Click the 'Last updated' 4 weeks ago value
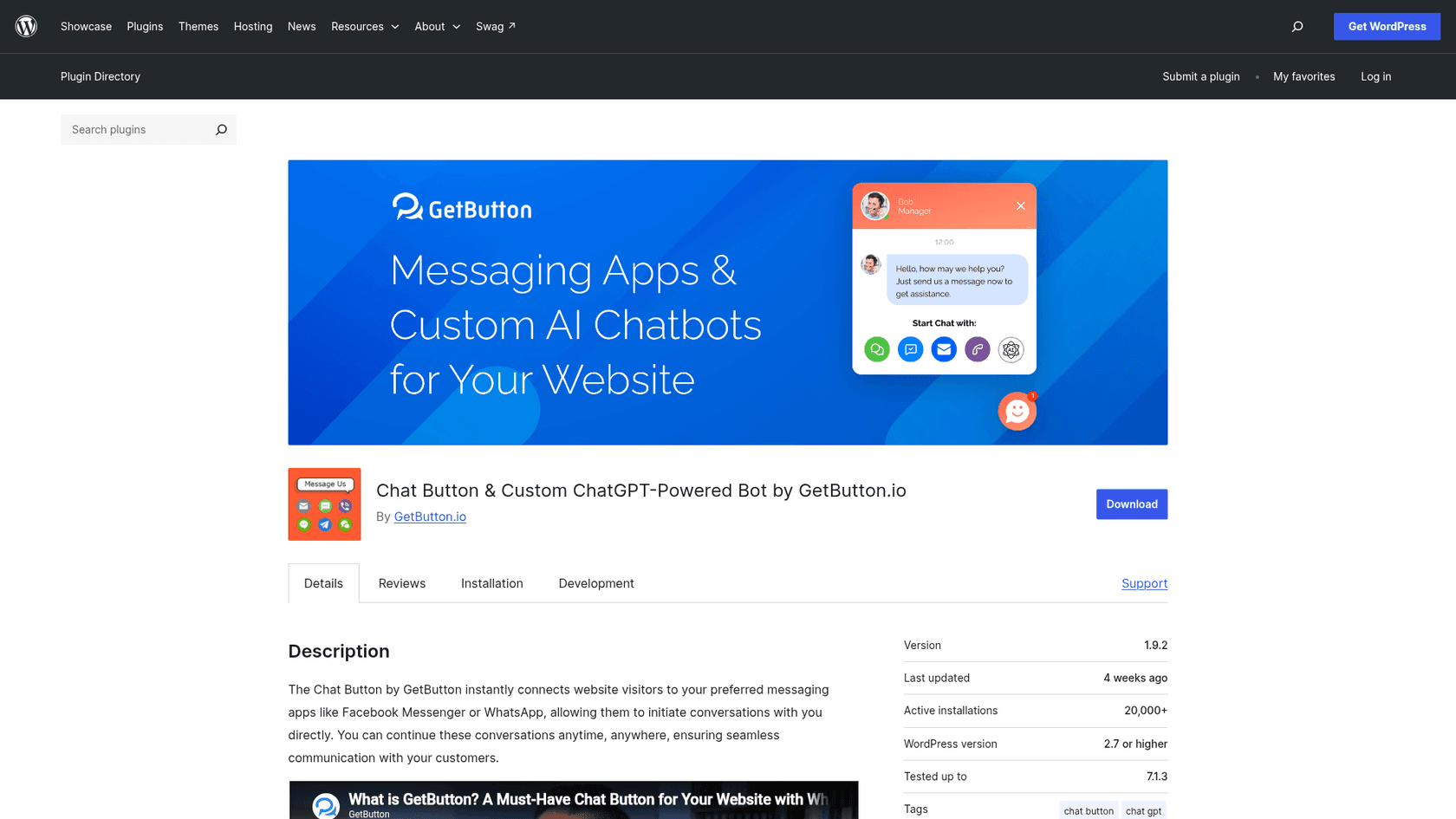 tap(1135, 678)
